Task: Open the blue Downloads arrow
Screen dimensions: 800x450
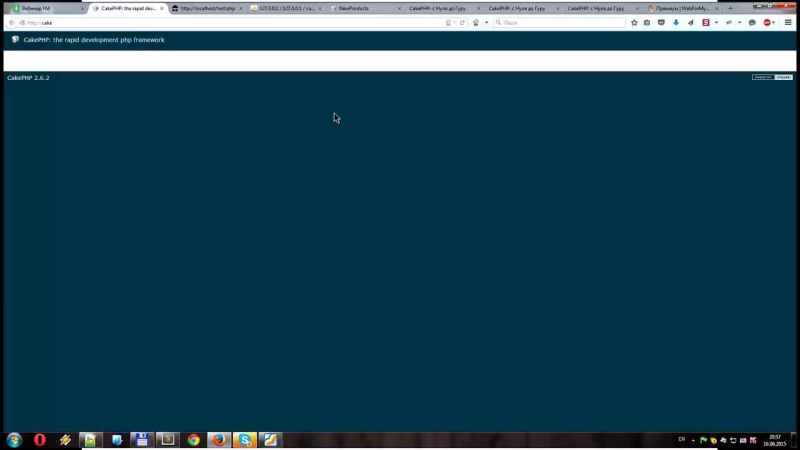Action: coord(676,23)
